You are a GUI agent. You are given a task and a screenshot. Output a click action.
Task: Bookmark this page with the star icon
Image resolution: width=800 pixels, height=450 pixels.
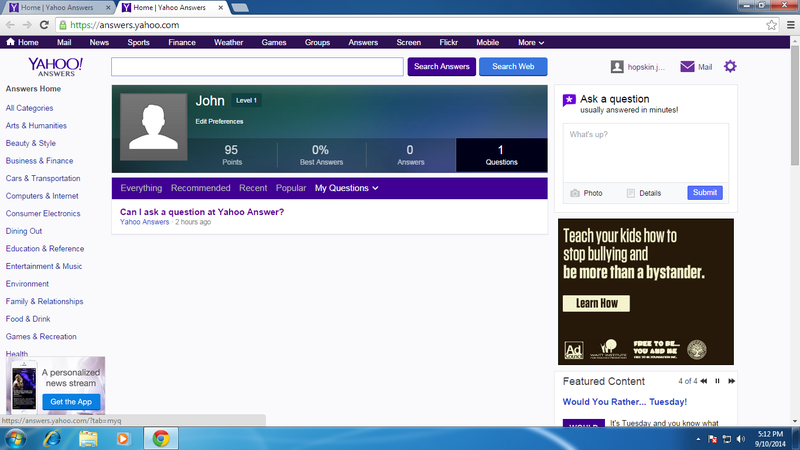[x=771, y=24]
